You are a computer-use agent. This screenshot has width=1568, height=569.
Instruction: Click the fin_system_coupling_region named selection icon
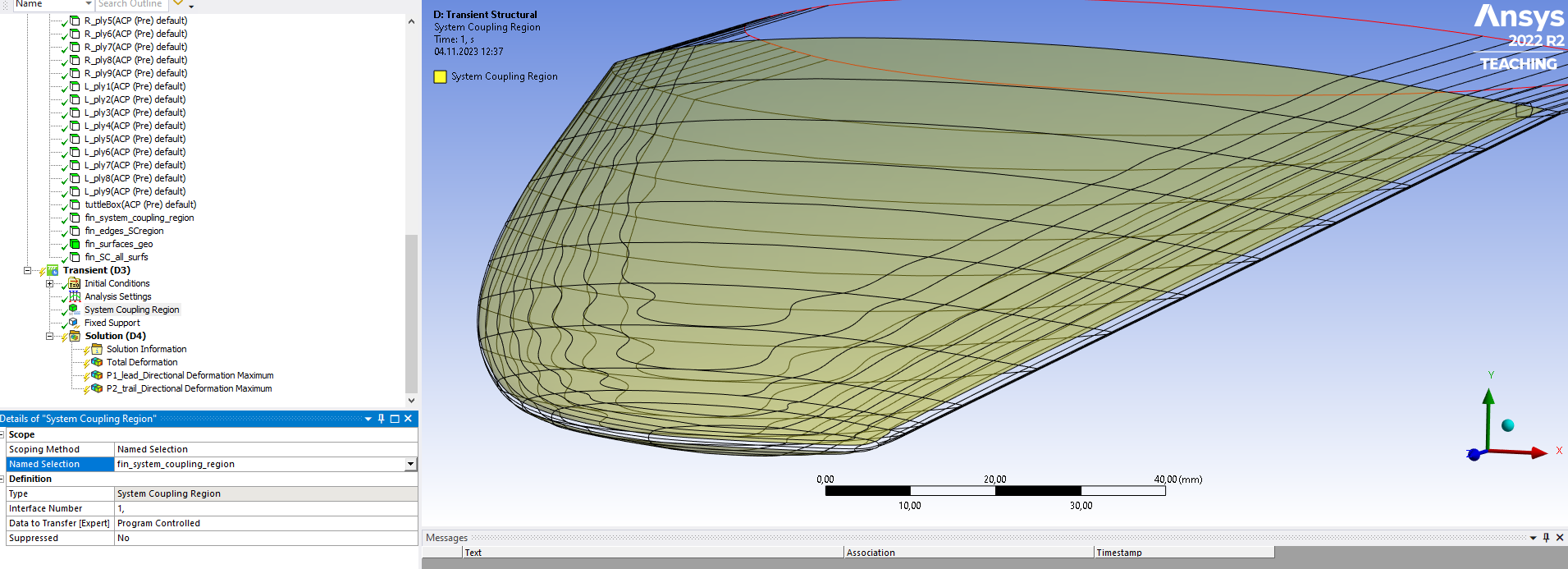pyautogui.click(x=75, y=218)
